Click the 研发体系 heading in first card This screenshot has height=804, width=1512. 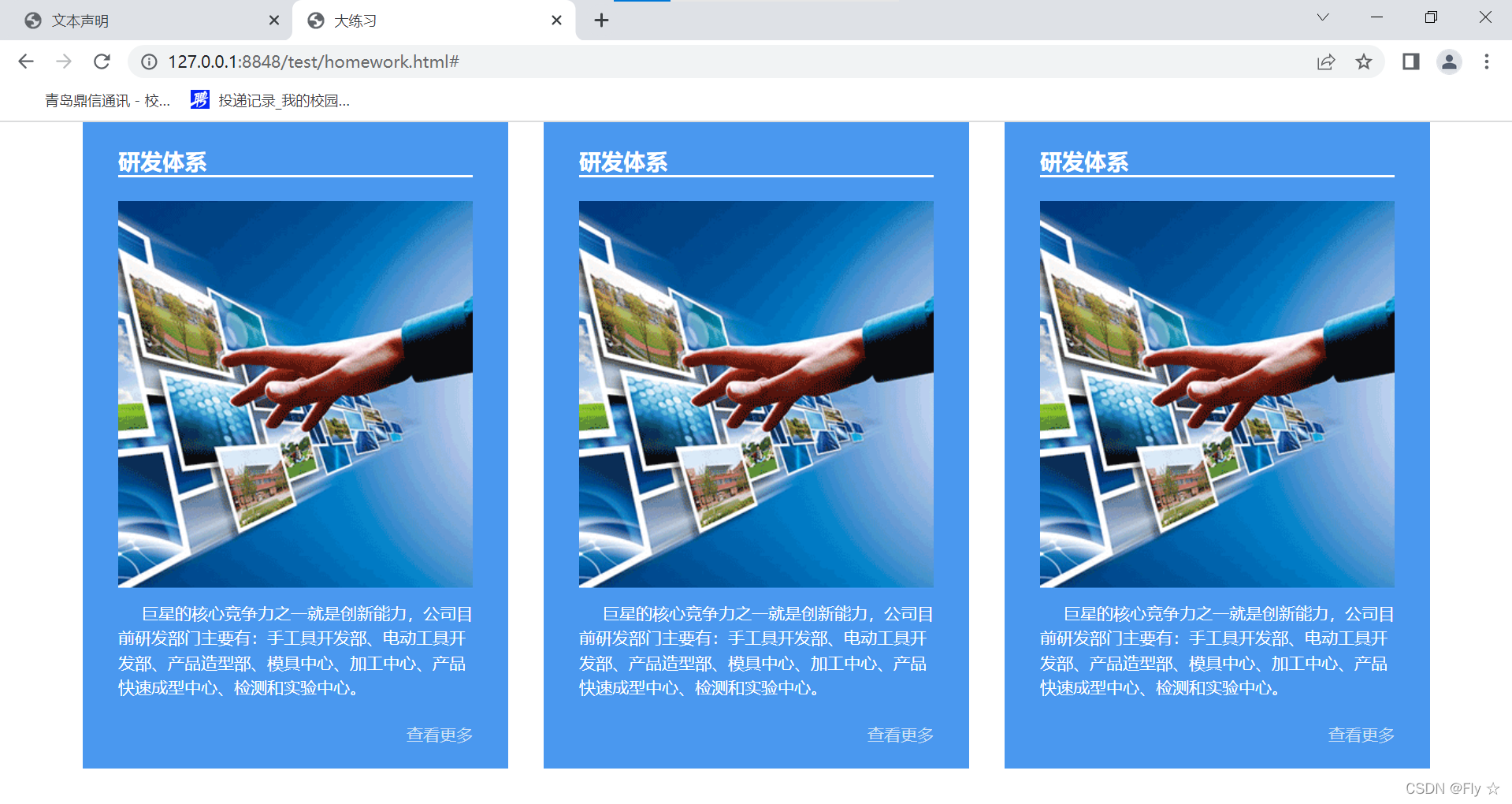162,162
